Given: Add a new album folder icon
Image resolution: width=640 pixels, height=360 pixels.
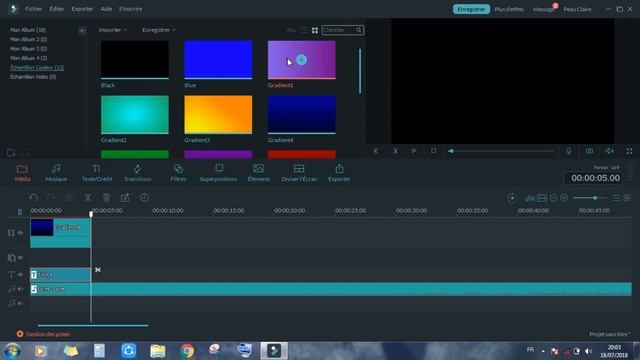Looking at the screenshot, I should point(11,153).
